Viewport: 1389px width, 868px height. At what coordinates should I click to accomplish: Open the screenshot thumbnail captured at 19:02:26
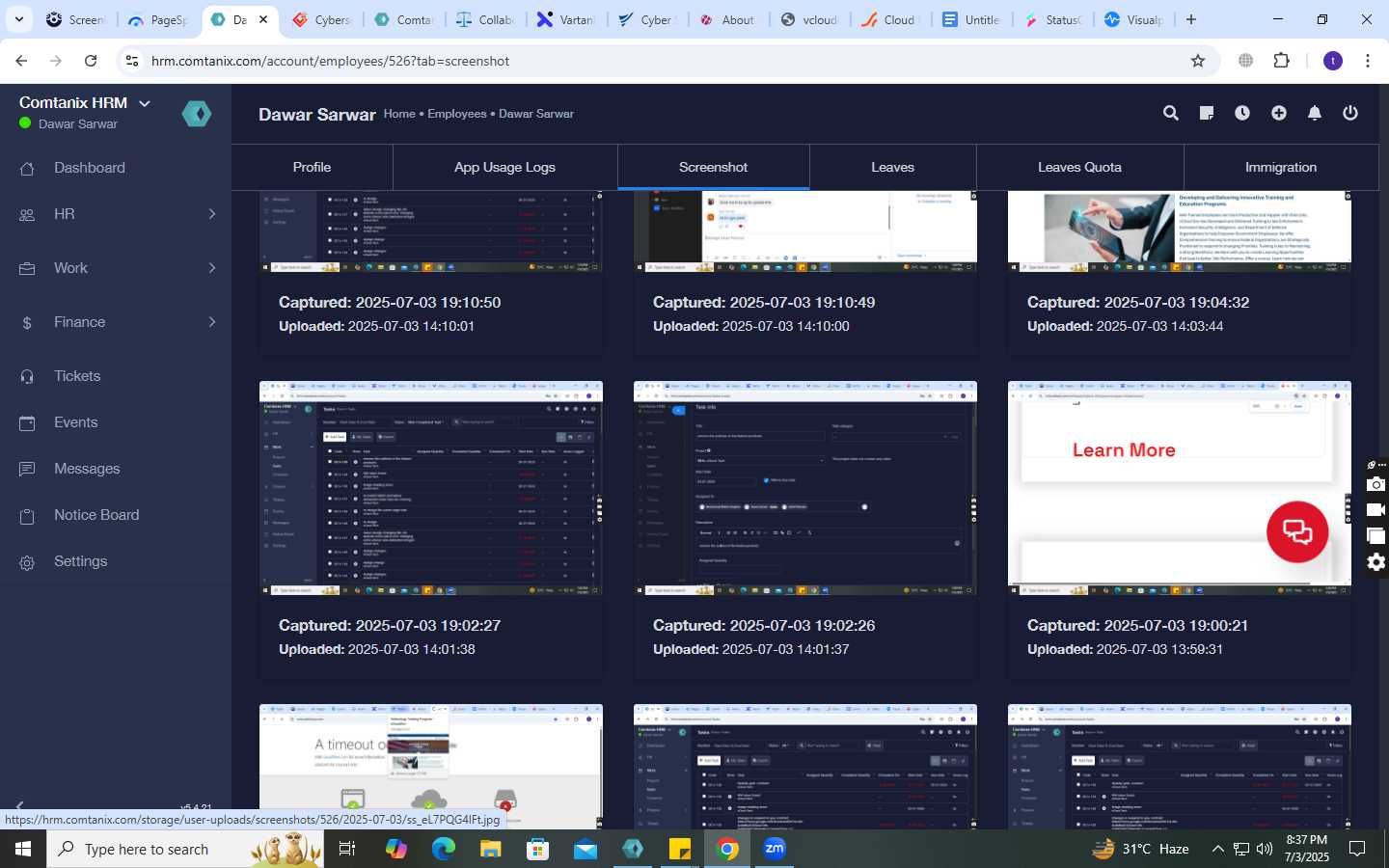tap(805, 488)
